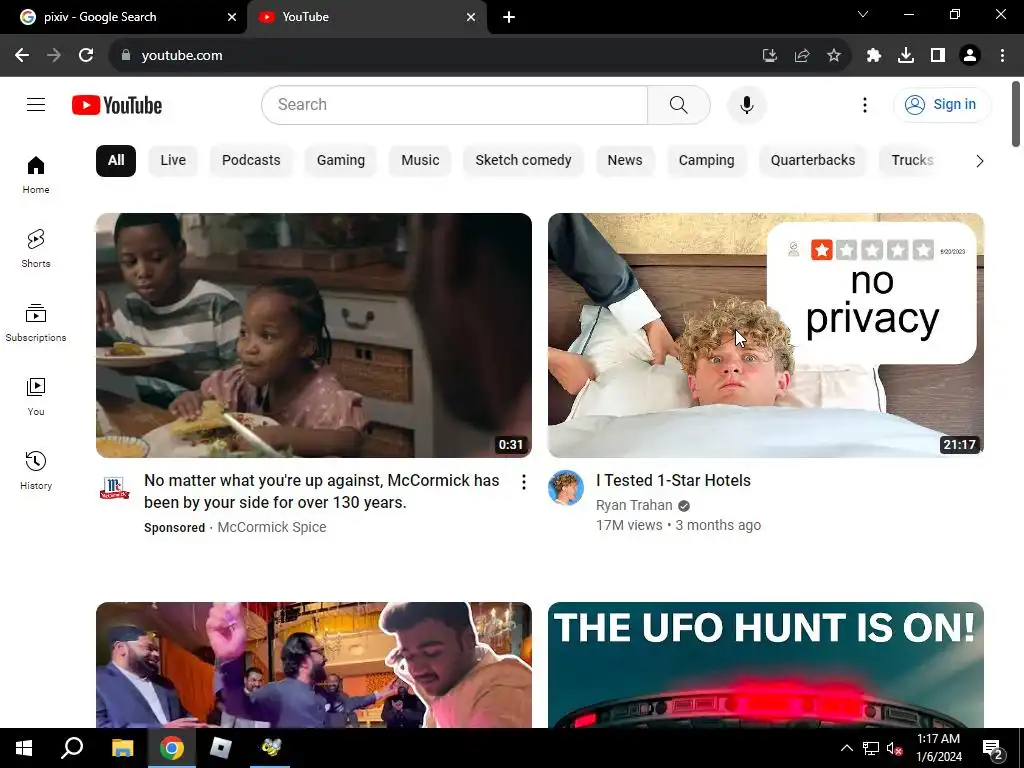Open the Chrome three-dot menu
This screenshot has height=768, width=1024.
pyautogui.click(x=1002, y=56)
